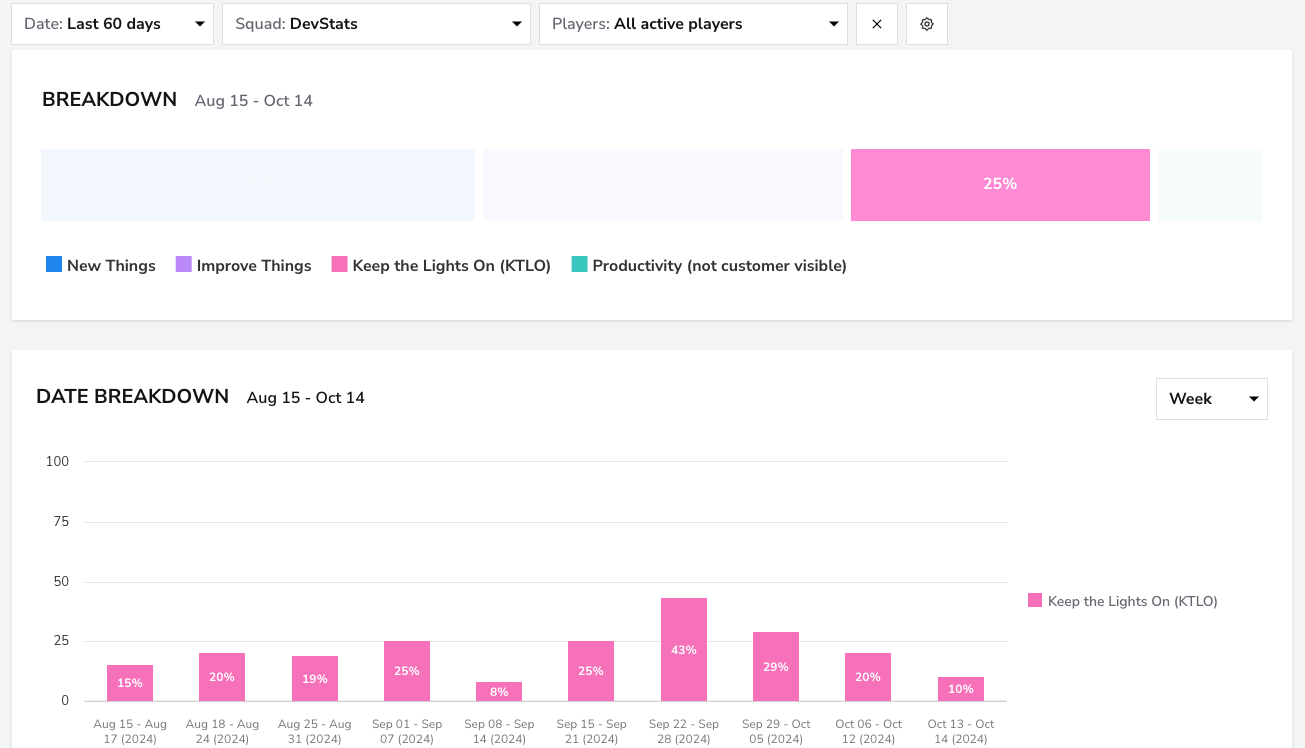Click the faded Productivity breakdown segment
Viewport: 1305px width, 748px height.
[x=1210, y=185]
